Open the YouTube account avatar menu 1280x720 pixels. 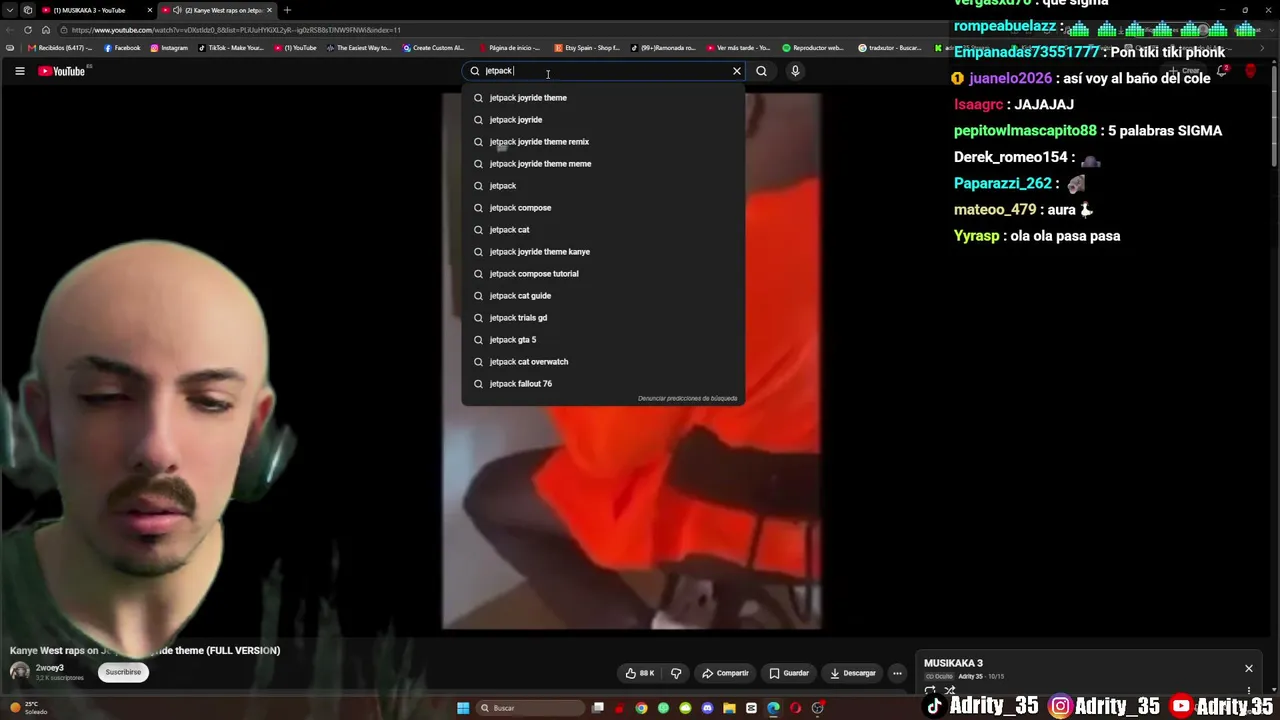1250,71
